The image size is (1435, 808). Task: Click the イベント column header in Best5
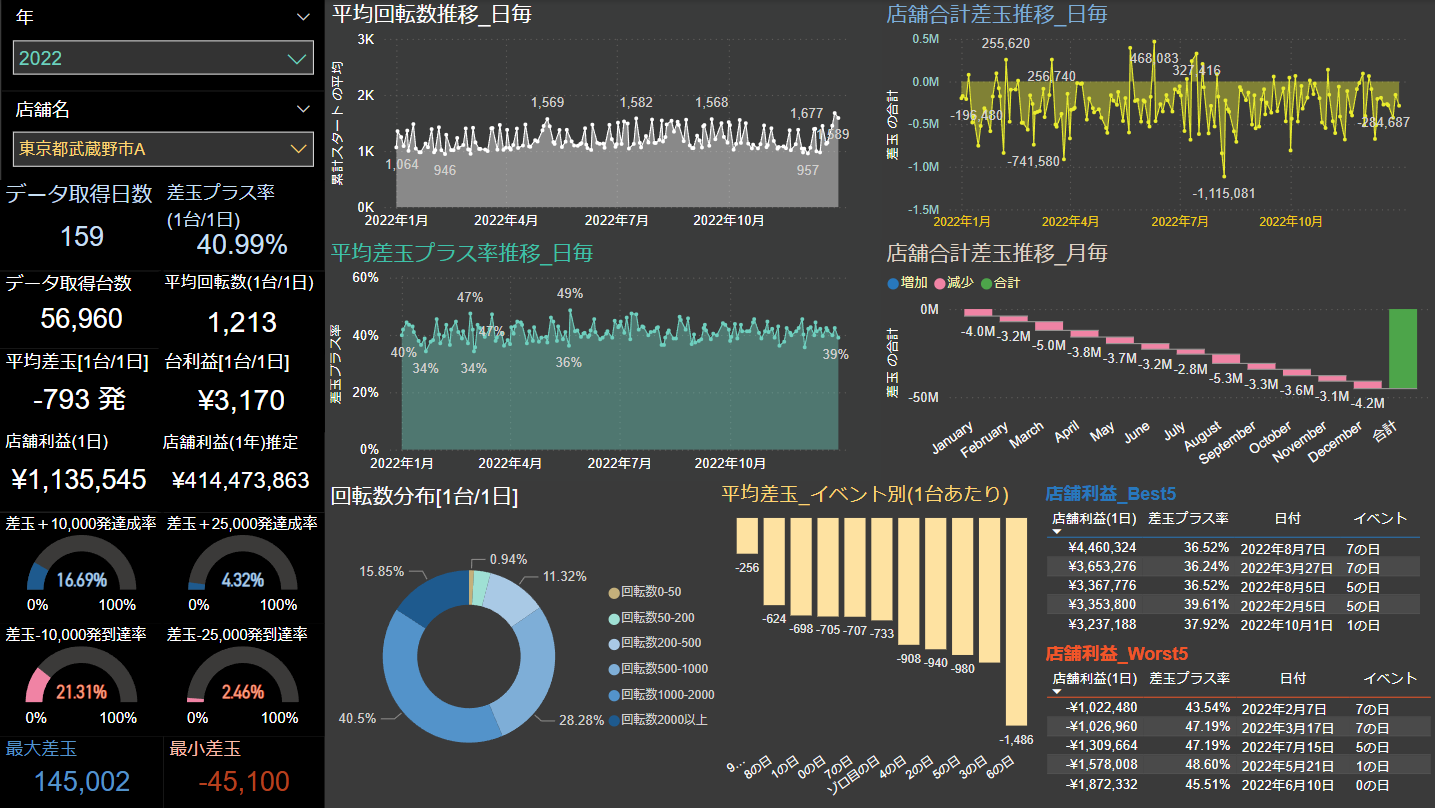(1379, 518)
